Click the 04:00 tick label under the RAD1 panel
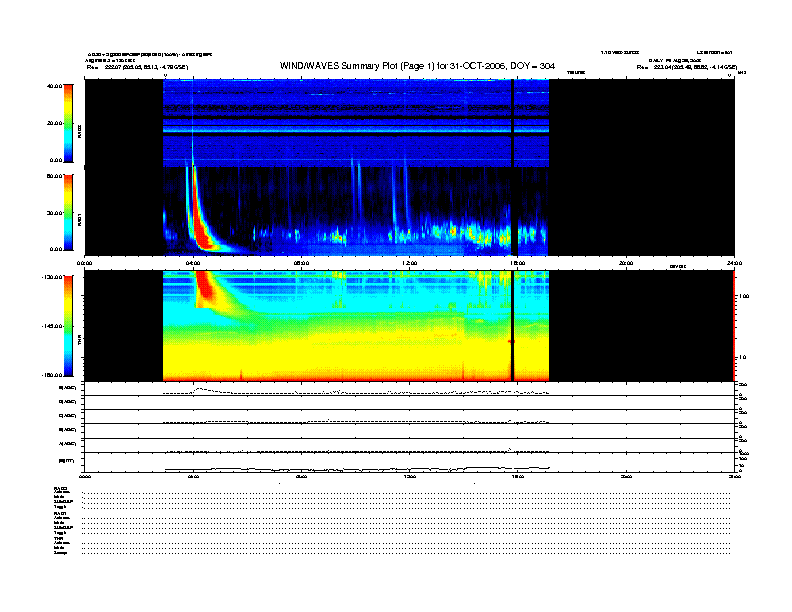 (x=193, y=263)
